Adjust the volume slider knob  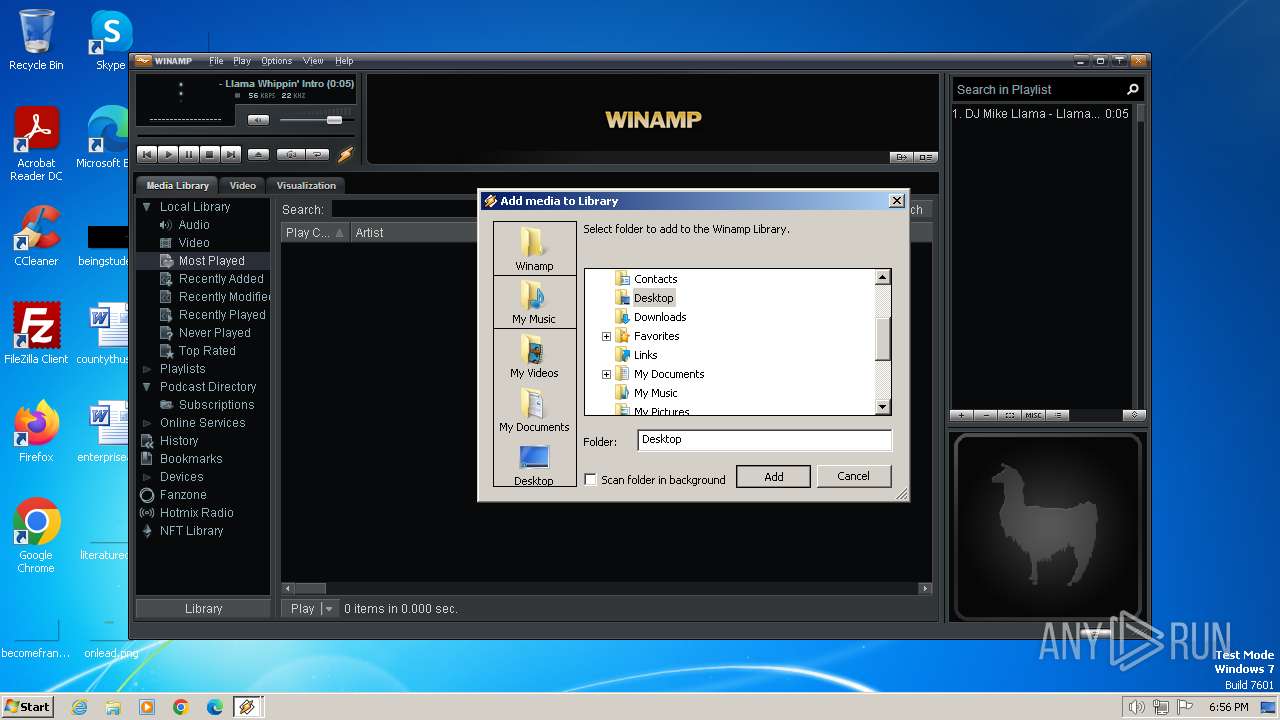click(334, 120)
